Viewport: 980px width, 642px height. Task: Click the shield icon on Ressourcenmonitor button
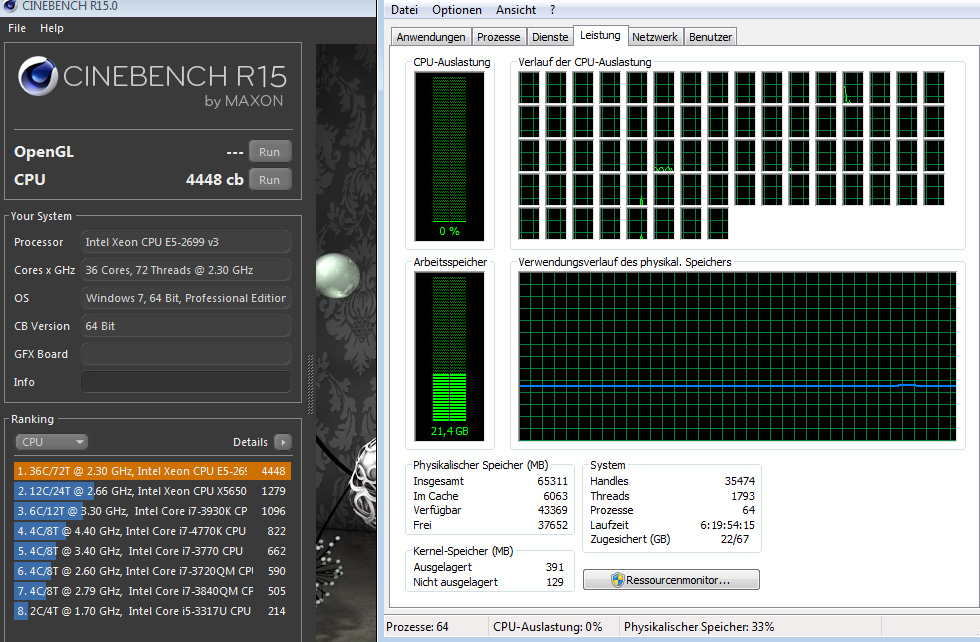coord(618,580)
